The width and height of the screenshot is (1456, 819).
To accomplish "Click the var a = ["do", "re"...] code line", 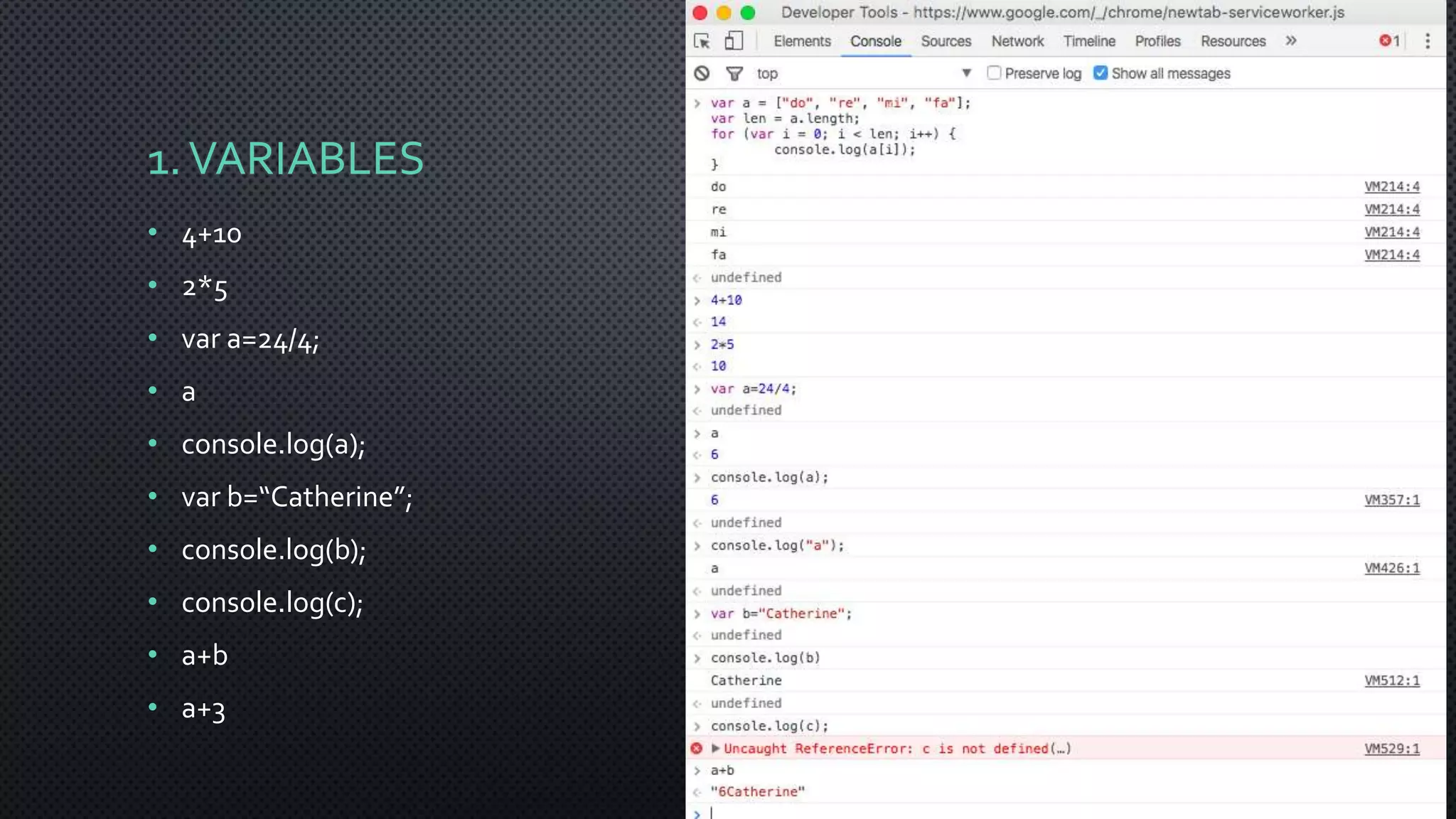I will [840, 103].
